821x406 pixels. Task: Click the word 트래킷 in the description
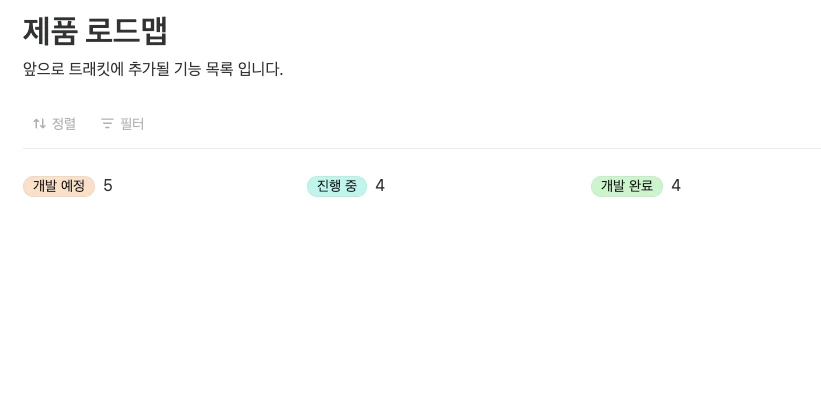click(x=90, y=69)
